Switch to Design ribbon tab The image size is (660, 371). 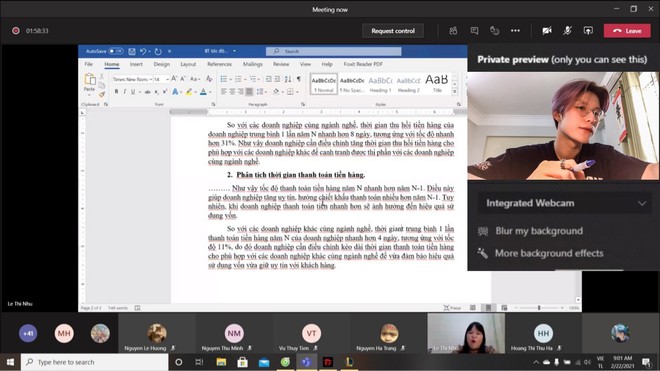[162, 64]
